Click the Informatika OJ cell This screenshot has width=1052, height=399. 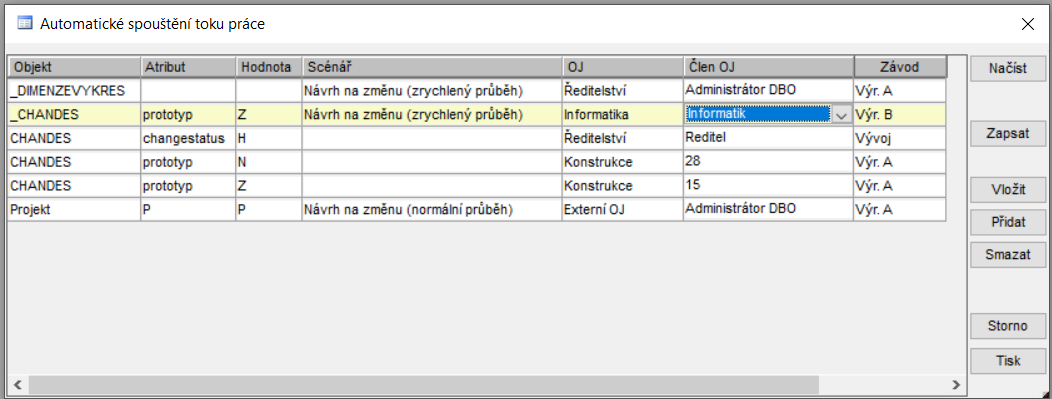(x=623, y=115)
